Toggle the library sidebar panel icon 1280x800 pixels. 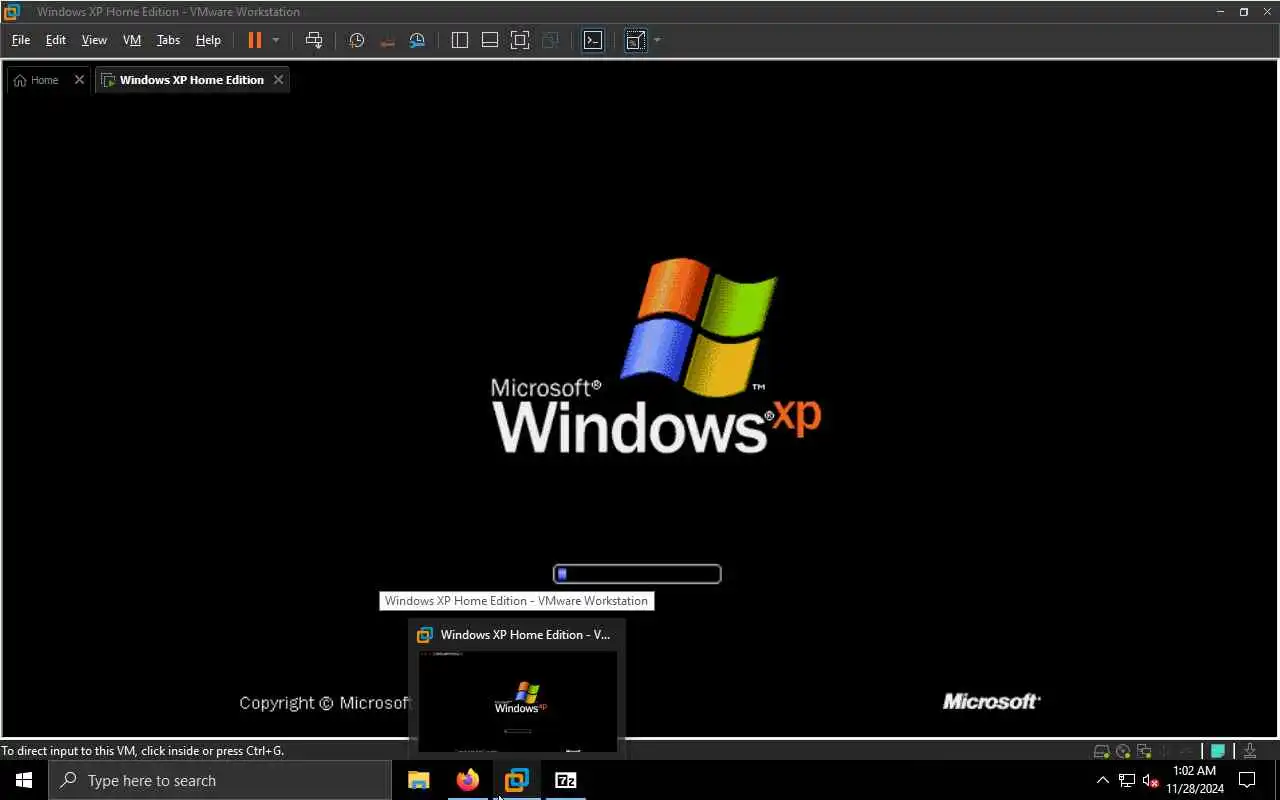(x=460, y=40)
